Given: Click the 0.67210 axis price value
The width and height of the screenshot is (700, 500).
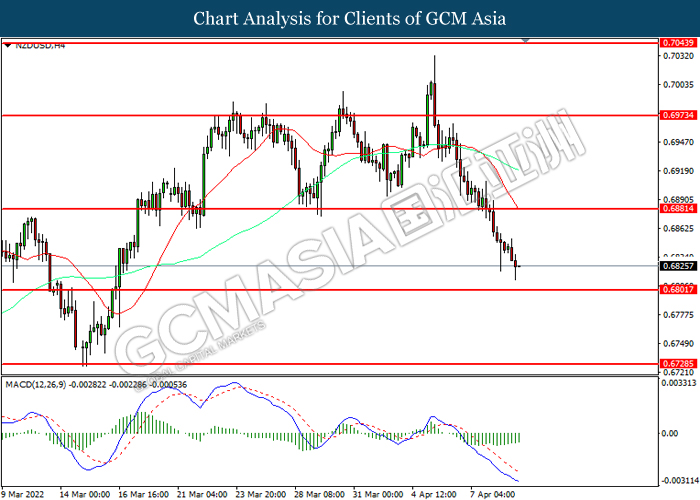Looking at the screenshot, I should (x=678, y=372).
